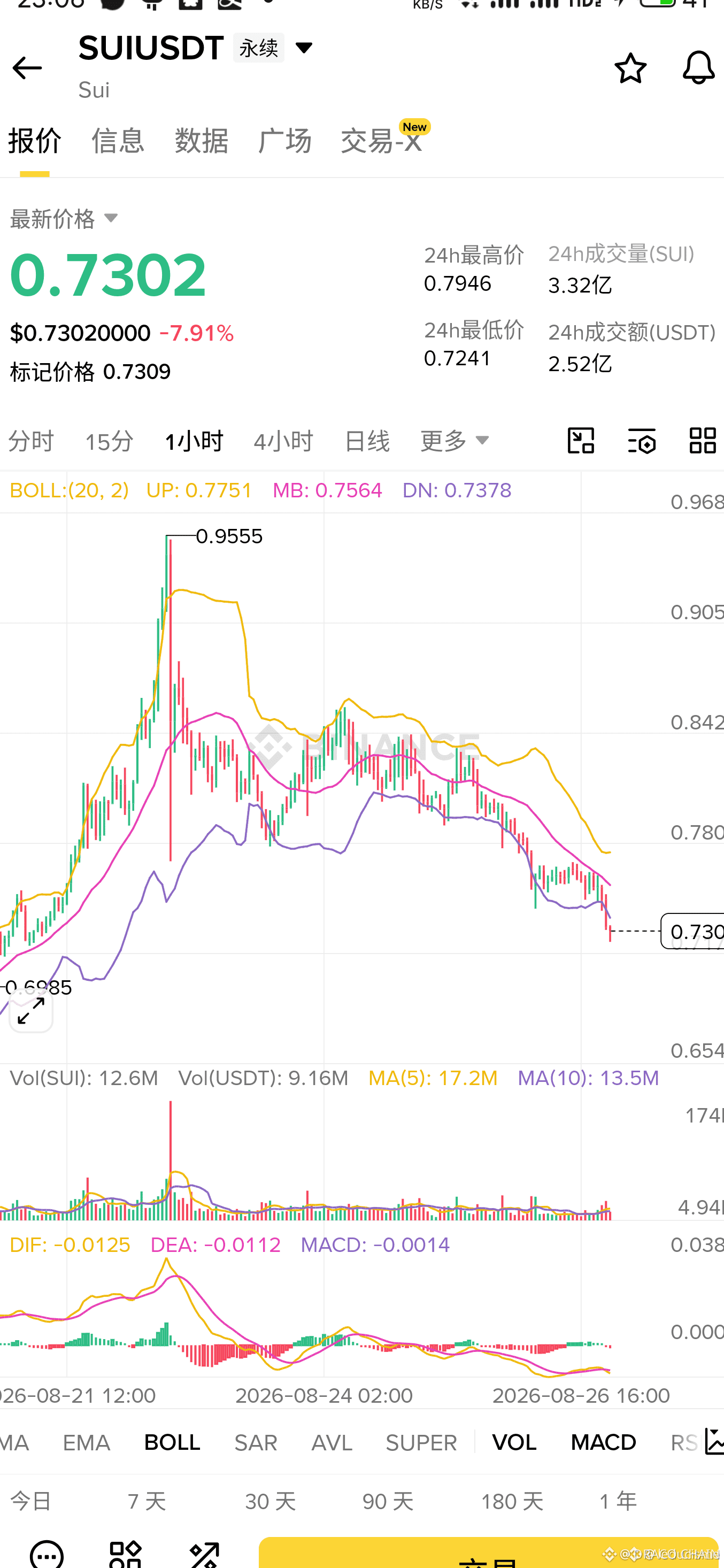Select the 30 天 performance range
724x1568 pixels.
(x=270, y=1501)
